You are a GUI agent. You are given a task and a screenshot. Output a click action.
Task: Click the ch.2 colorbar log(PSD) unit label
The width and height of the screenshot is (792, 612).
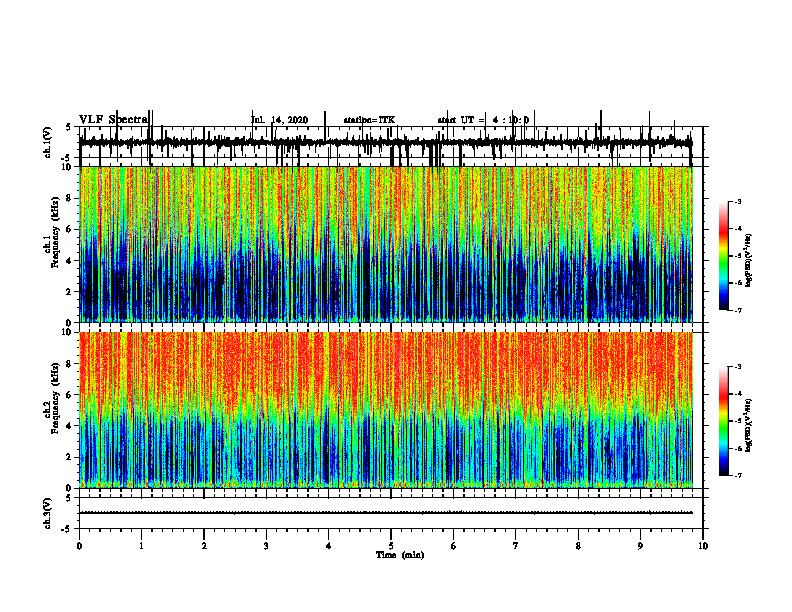coord(748,425)
